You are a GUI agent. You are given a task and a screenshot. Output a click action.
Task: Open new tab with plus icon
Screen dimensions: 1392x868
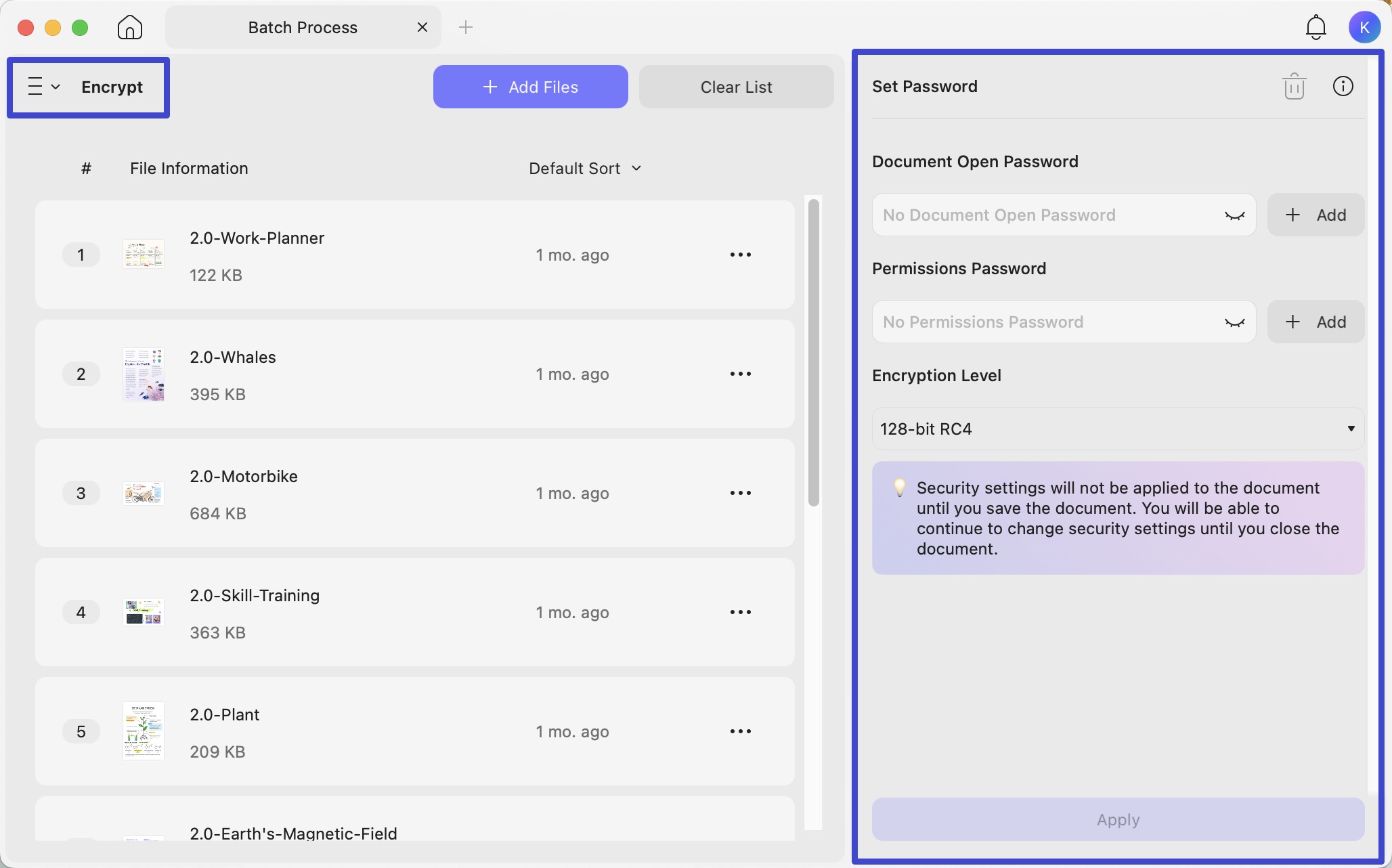[x=466, y=27]
